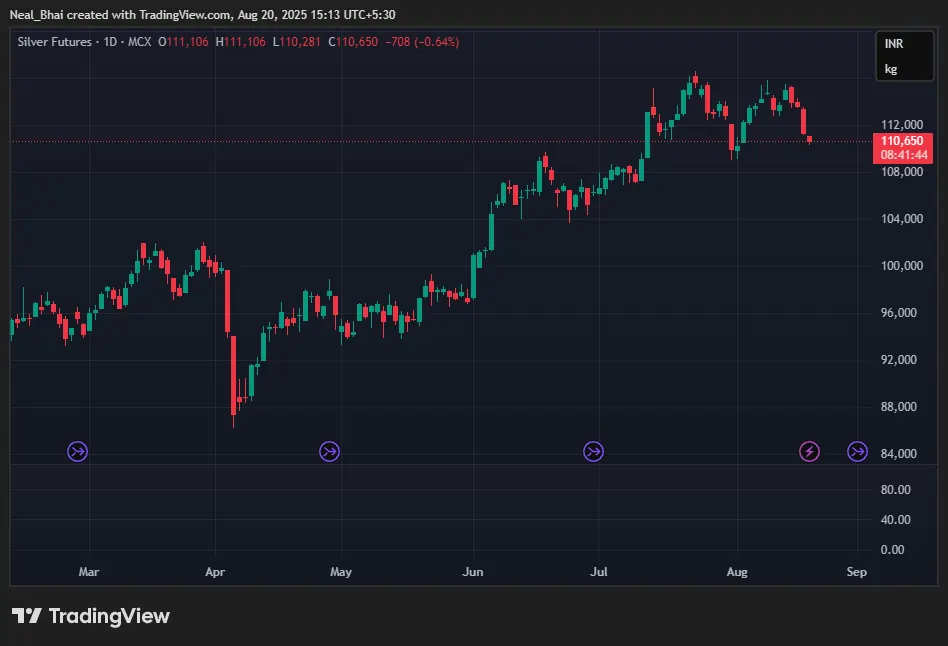
Task: Click the open value O111,106
Action: (183, 42)
